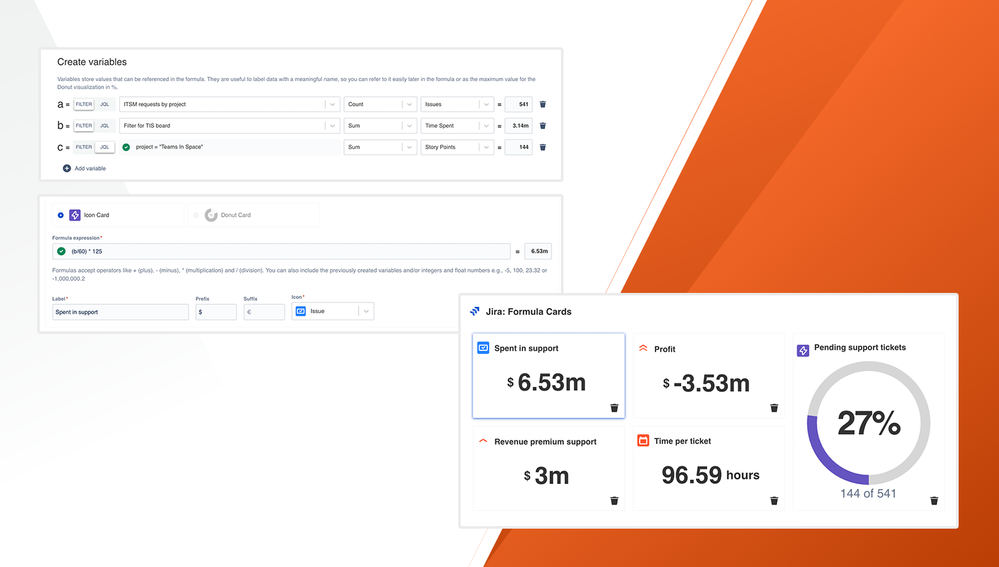Click the Add variable link
The width and height of the screenshot is (999, 567).
(x=90, y=168)
